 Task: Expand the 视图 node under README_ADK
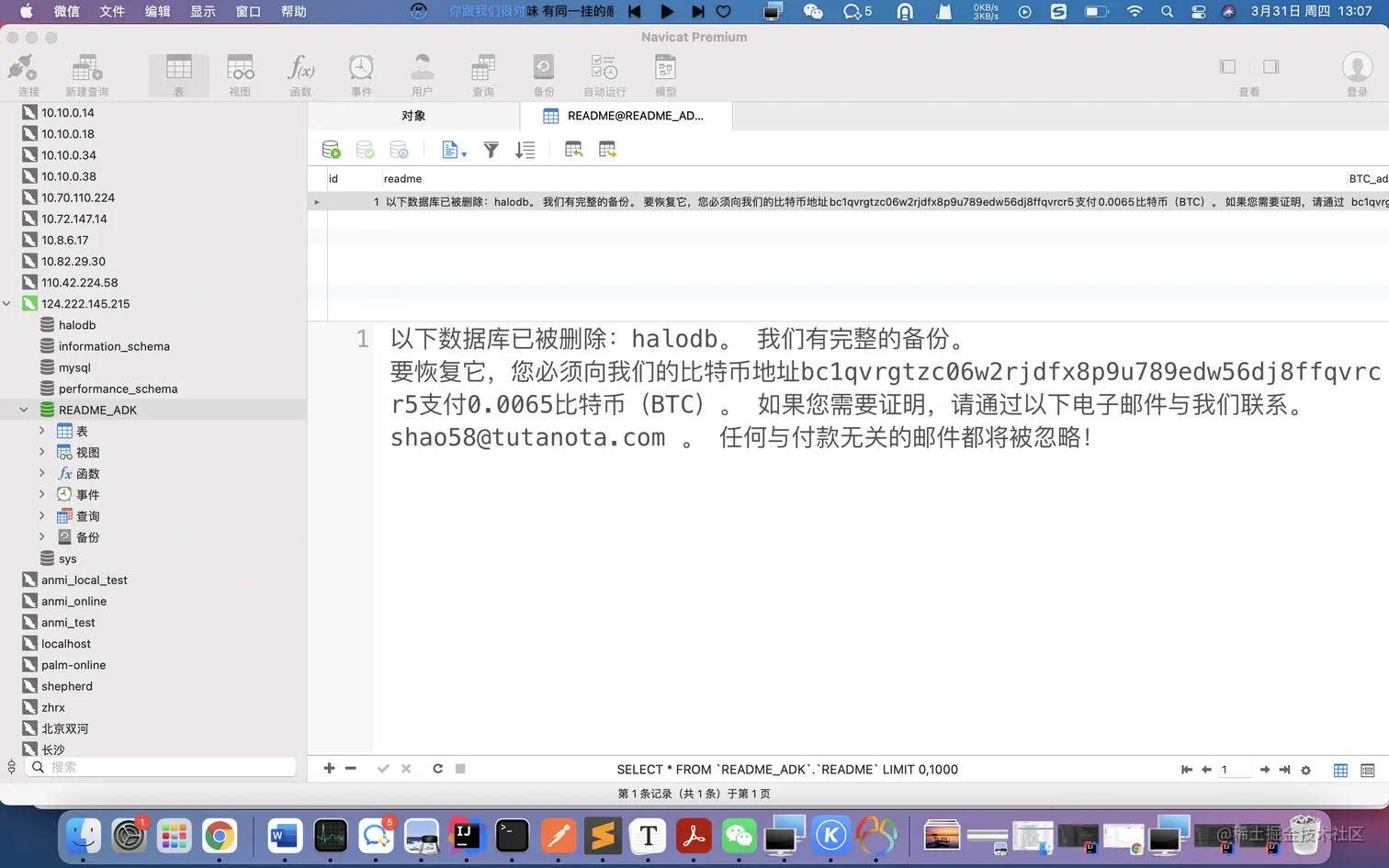click(x=41, y=452)
